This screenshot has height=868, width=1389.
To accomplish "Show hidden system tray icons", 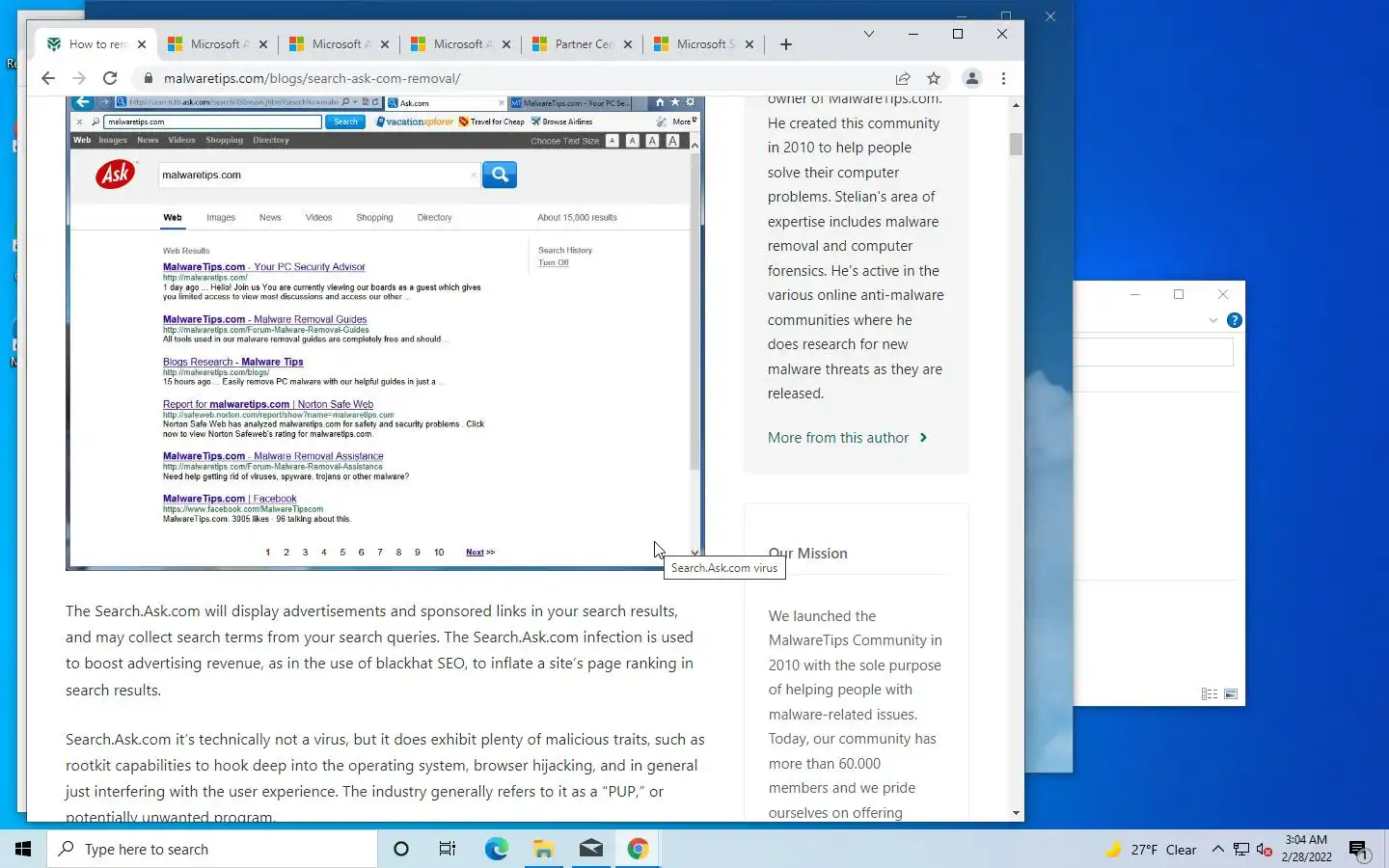I will (x=1217, y=850).
